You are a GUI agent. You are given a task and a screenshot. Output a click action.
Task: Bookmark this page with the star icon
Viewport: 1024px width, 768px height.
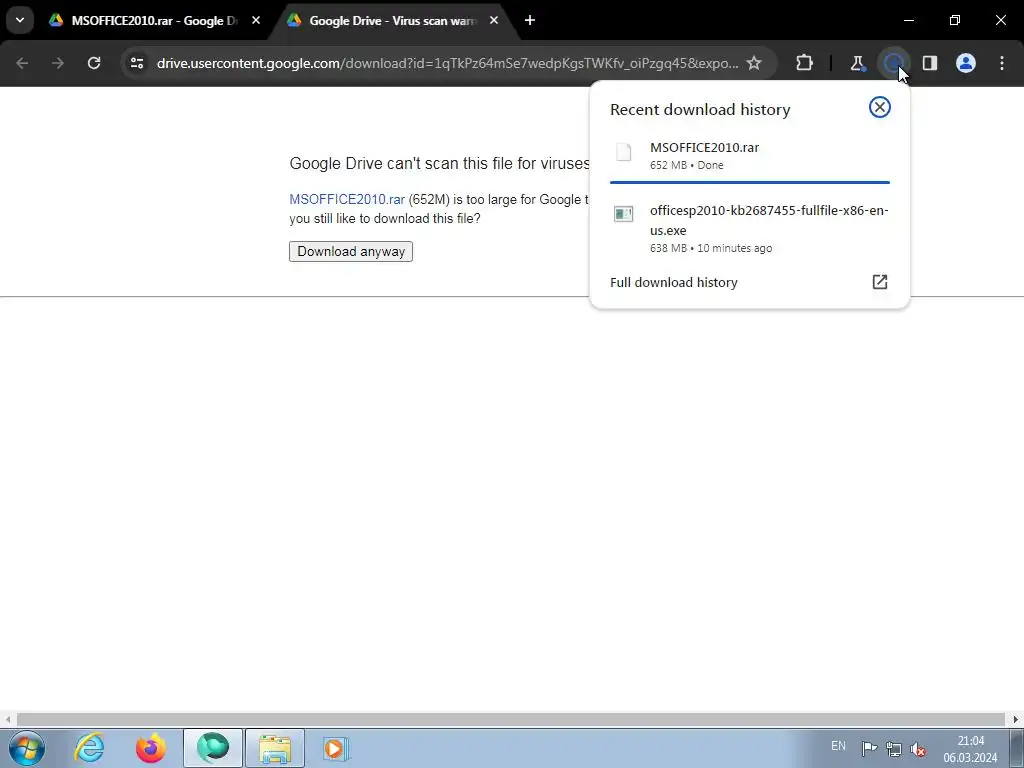click(x=754, y=63)
